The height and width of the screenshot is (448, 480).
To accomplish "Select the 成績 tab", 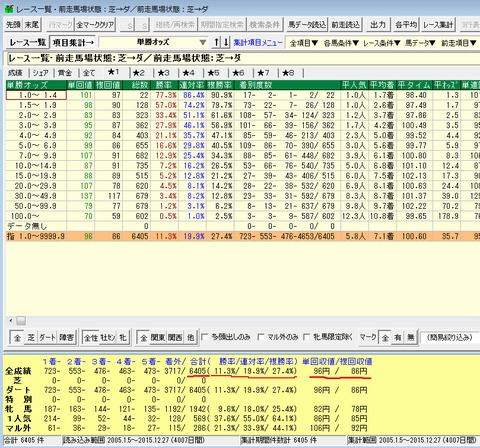I will 16,73.
